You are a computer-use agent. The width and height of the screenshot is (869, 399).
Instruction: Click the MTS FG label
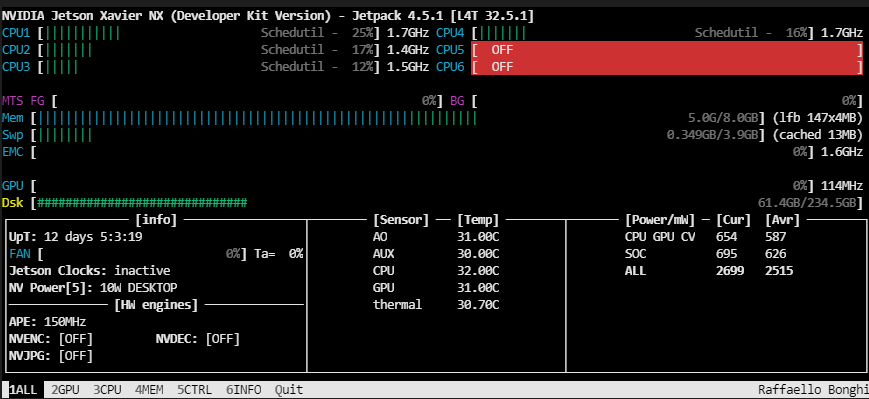23,101
